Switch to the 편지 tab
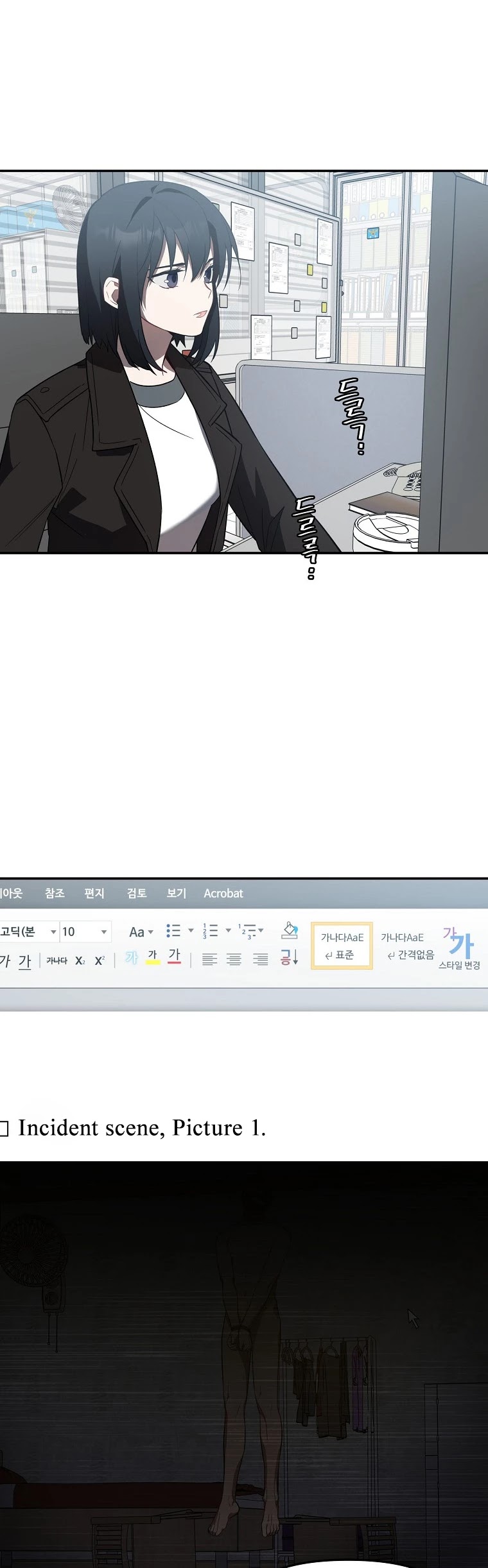Viewport: 488px width, 1568px height. click(94, 893)
